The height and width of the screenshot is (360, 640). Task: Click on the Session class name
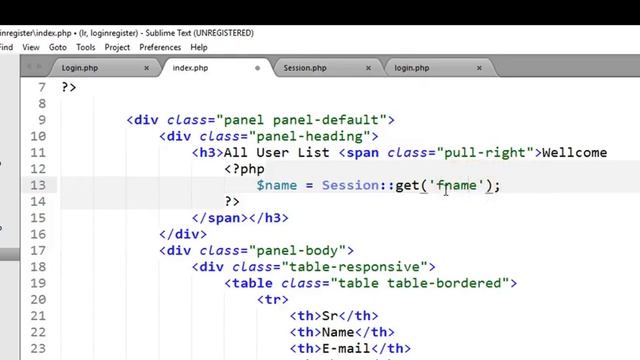(x=350, y=185)
